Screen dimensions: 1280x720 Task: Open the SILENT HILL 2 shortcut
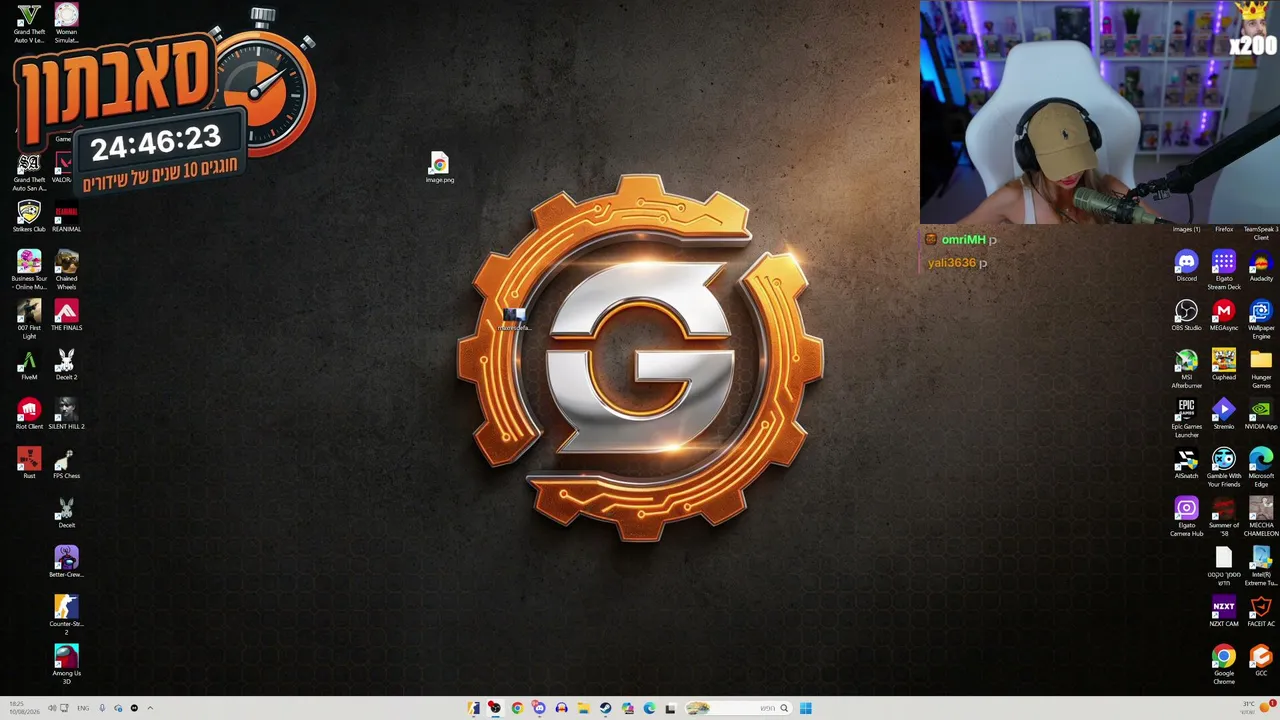point(66,414)
